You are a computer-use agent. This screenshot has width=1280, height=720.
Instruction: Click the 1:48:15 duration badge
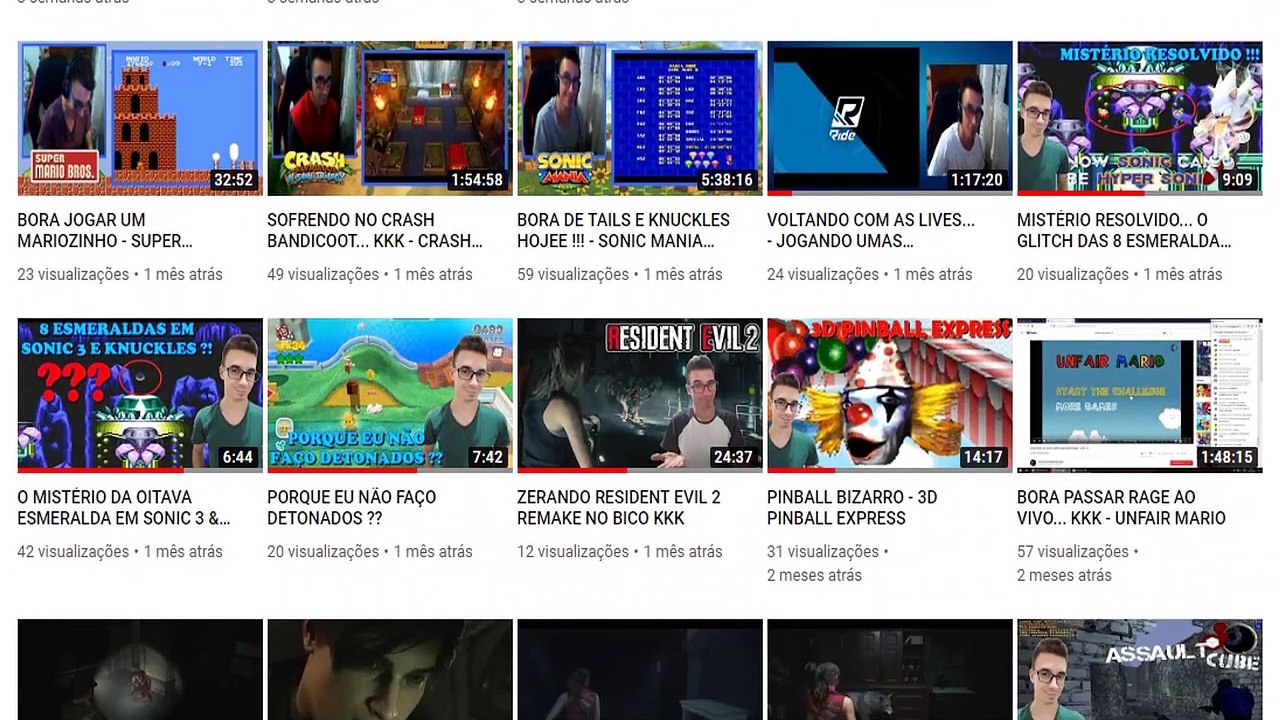1227,457
